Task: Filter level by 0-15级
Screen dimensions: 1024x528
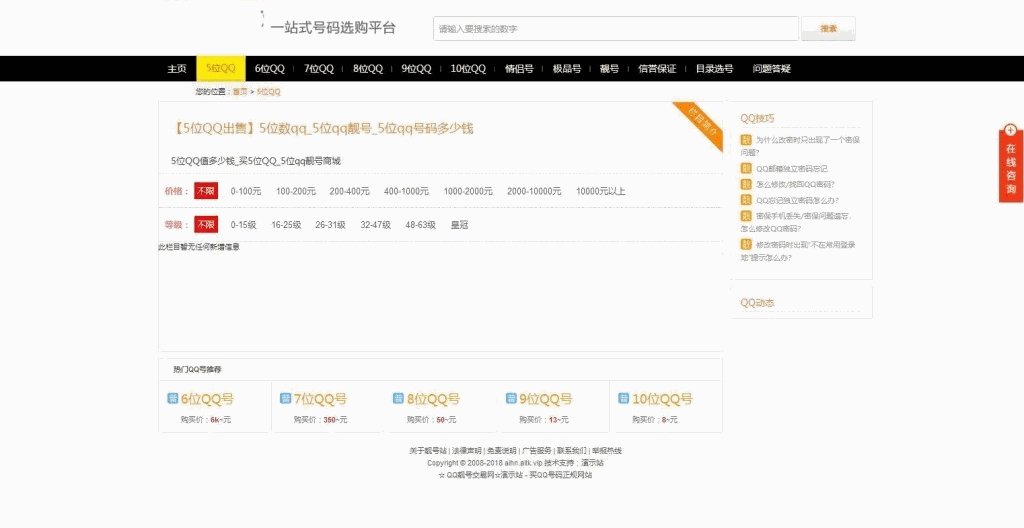Action: pos(244,225)
